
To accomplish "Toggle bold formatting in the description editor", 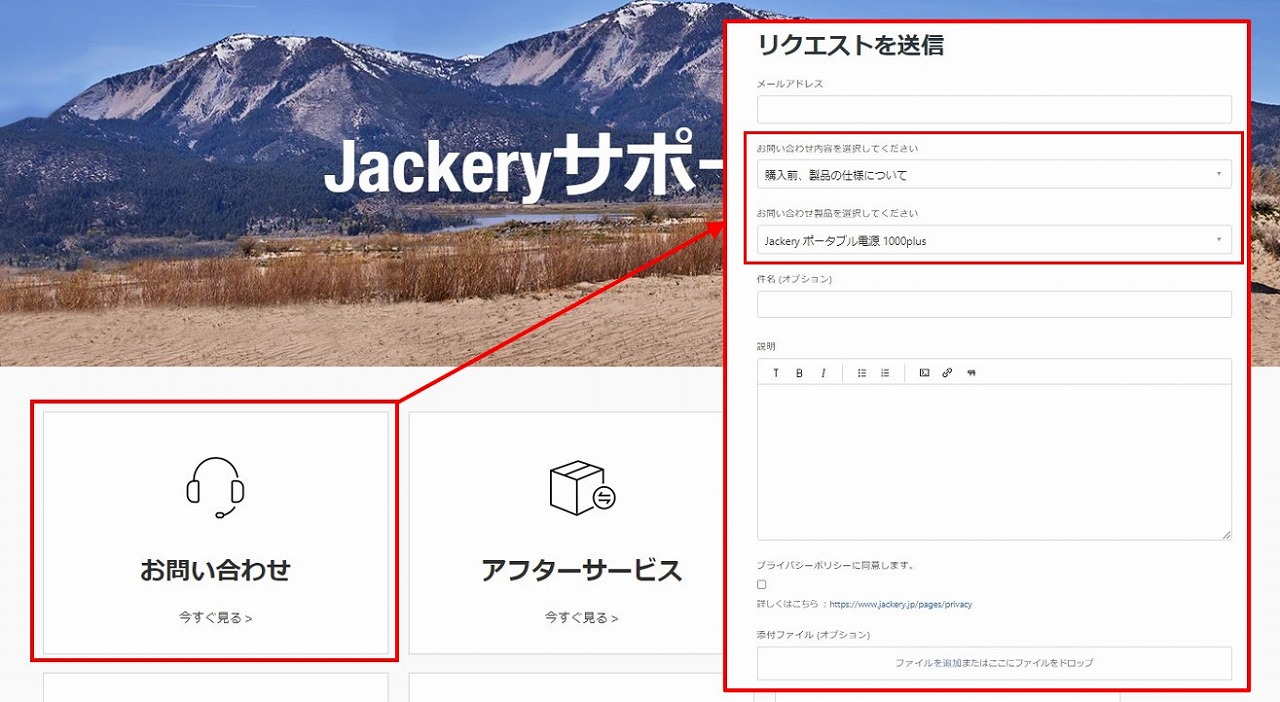I will tap(799, 373).
